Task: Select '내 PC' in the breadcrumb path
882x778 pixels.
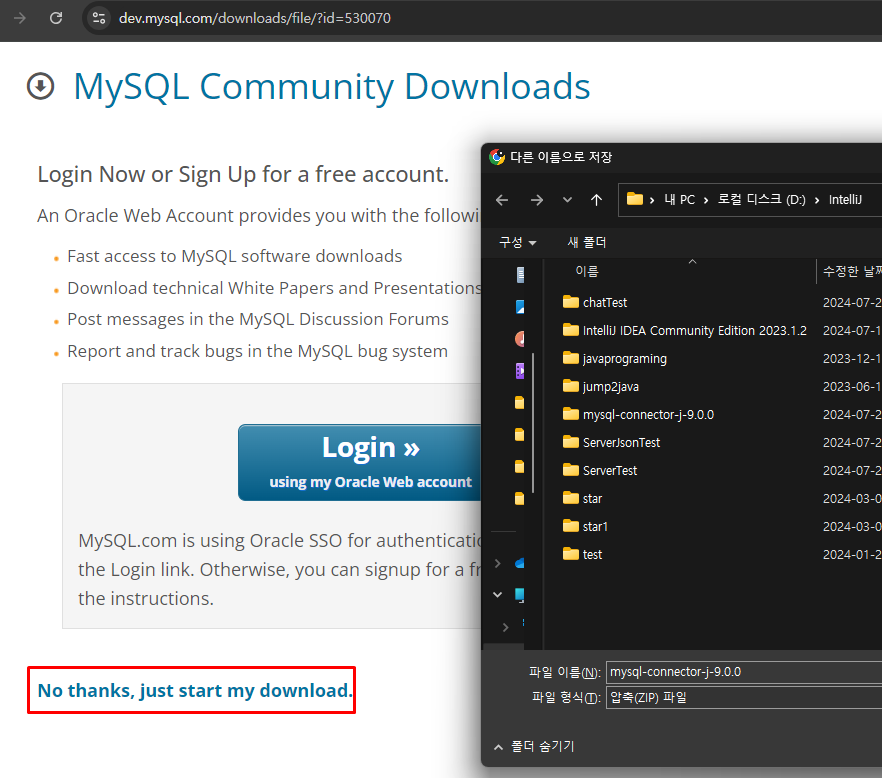Action: (679, 200)
